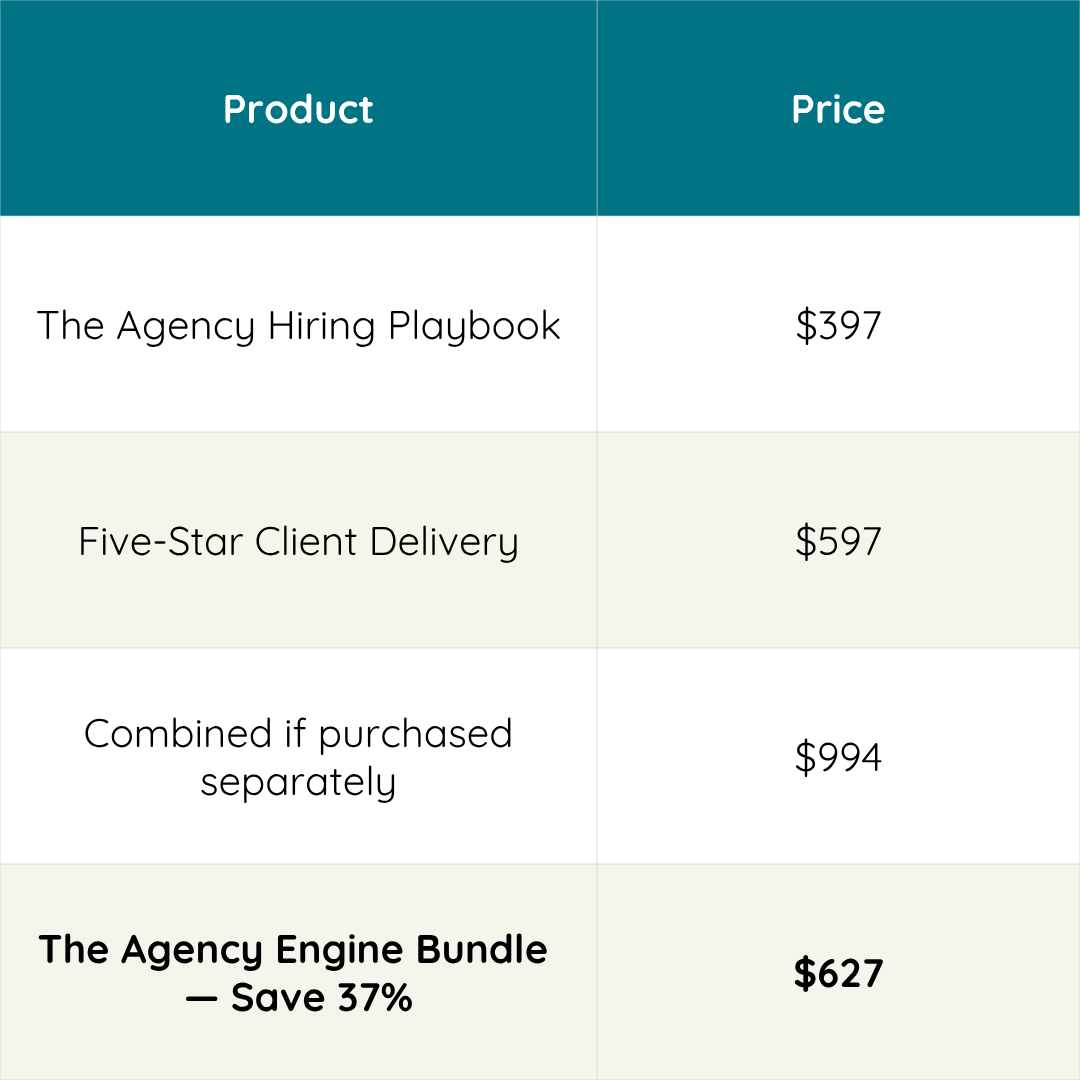
Task: Click the word purchased
Action: 415,735
